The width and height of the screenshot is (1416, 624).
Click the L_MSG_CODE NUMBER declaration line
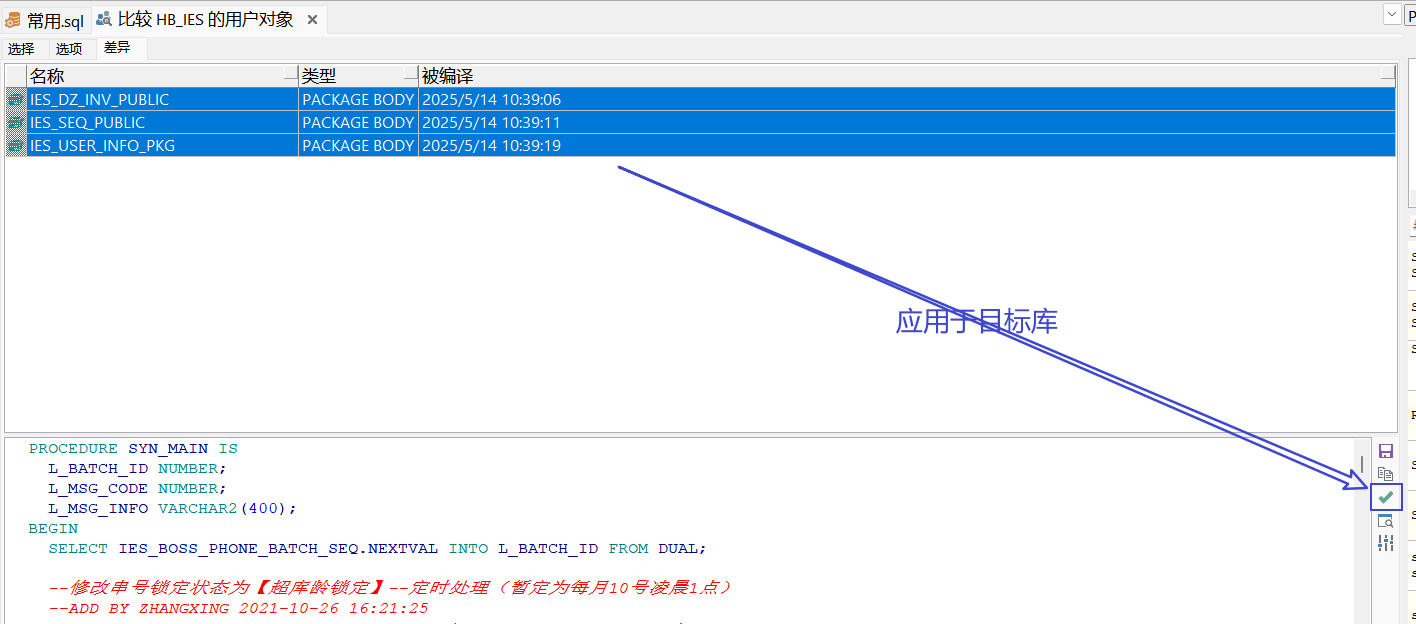click(137, 488)
